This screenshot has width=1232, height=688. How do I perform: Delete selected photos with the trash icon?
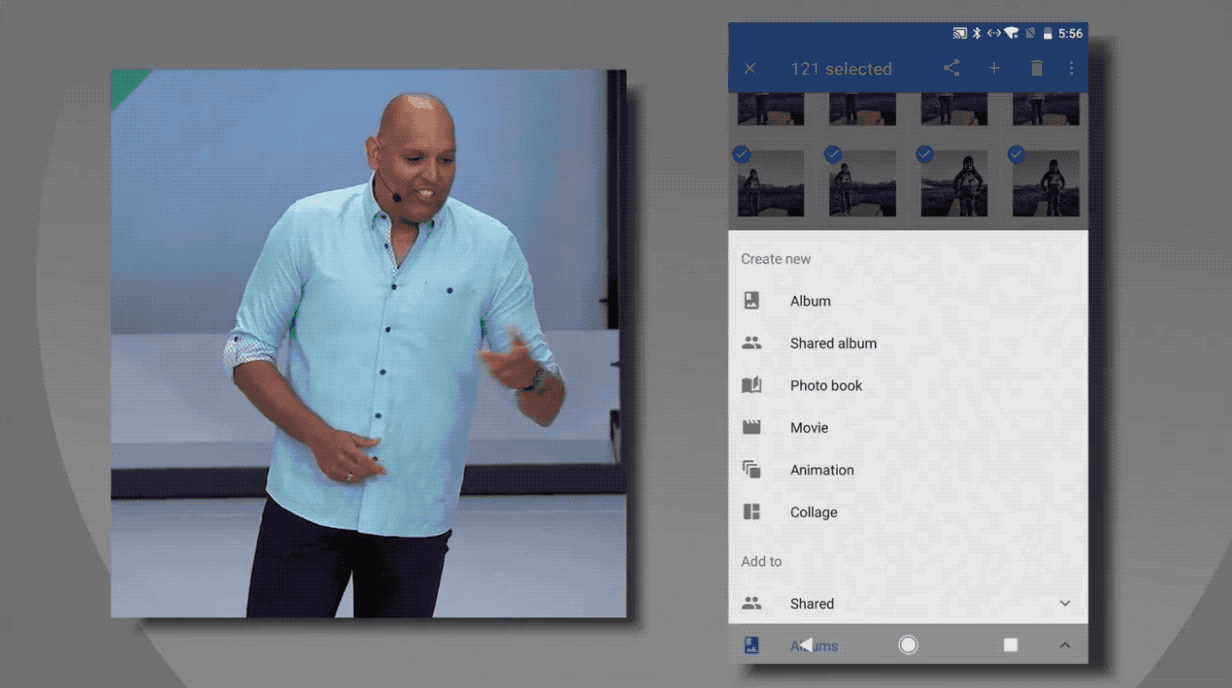tap(1037, 68)
